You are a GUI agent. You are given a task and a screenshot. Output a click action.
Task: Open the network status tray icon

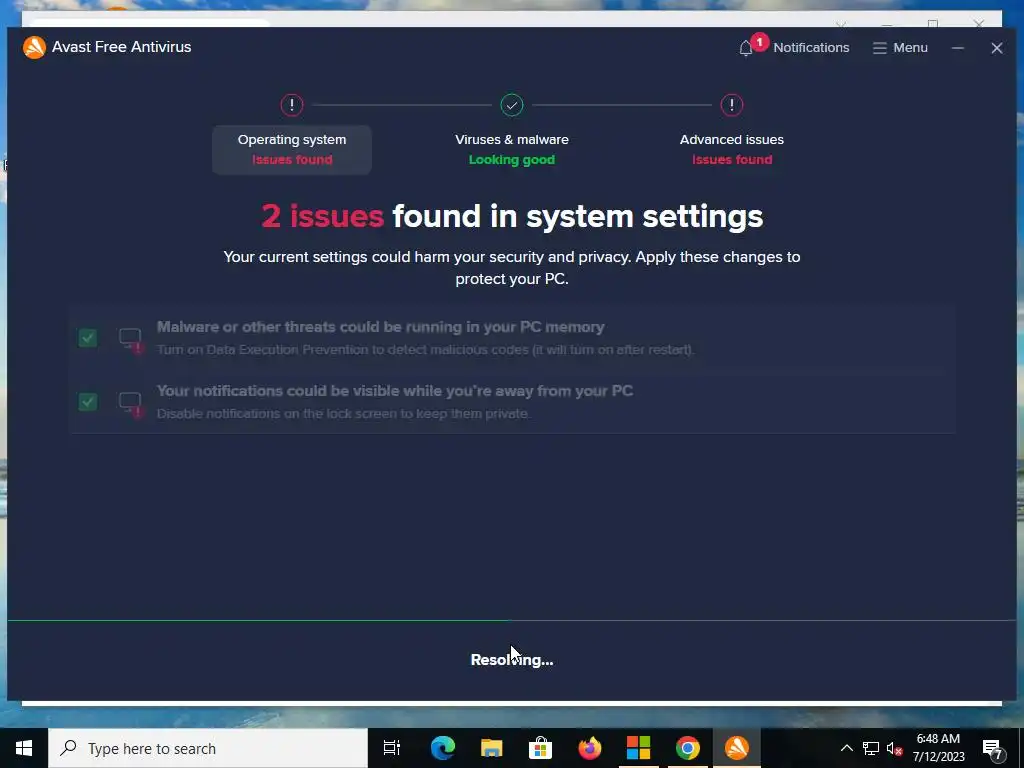(871, 748)
